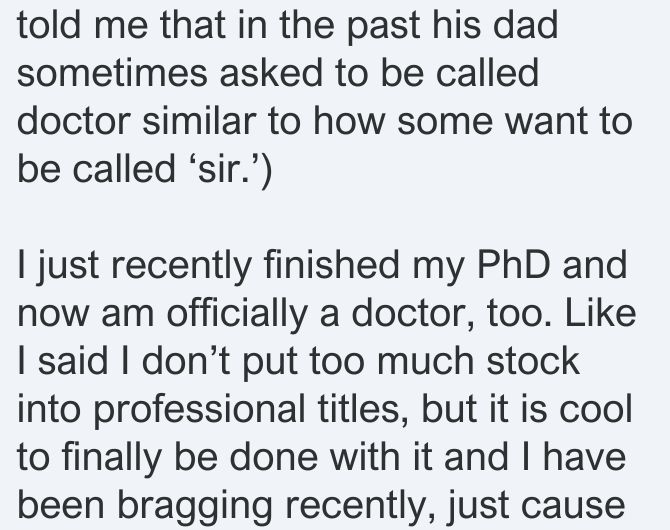
Task: Click the word 'bragging' in last line
Action: pyautogui.click(x=194, y=506)
